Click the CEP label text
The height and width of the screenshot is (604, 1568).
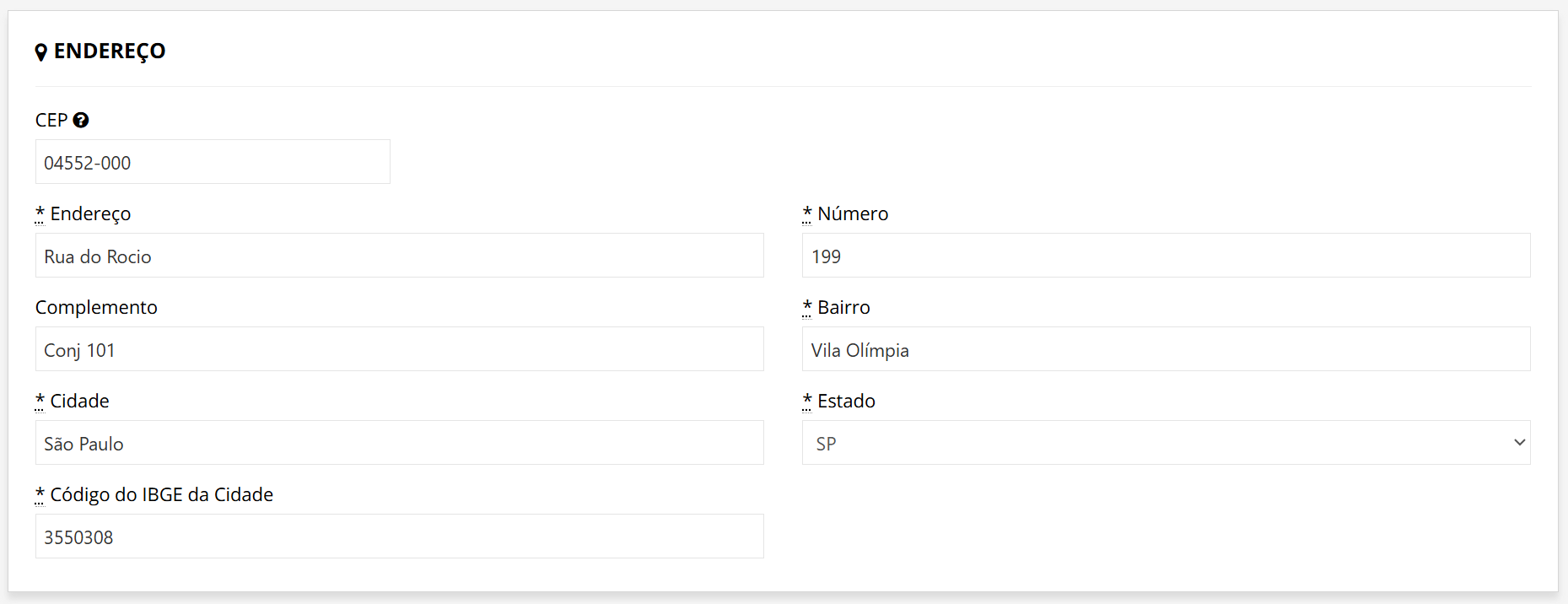(51, 120)
